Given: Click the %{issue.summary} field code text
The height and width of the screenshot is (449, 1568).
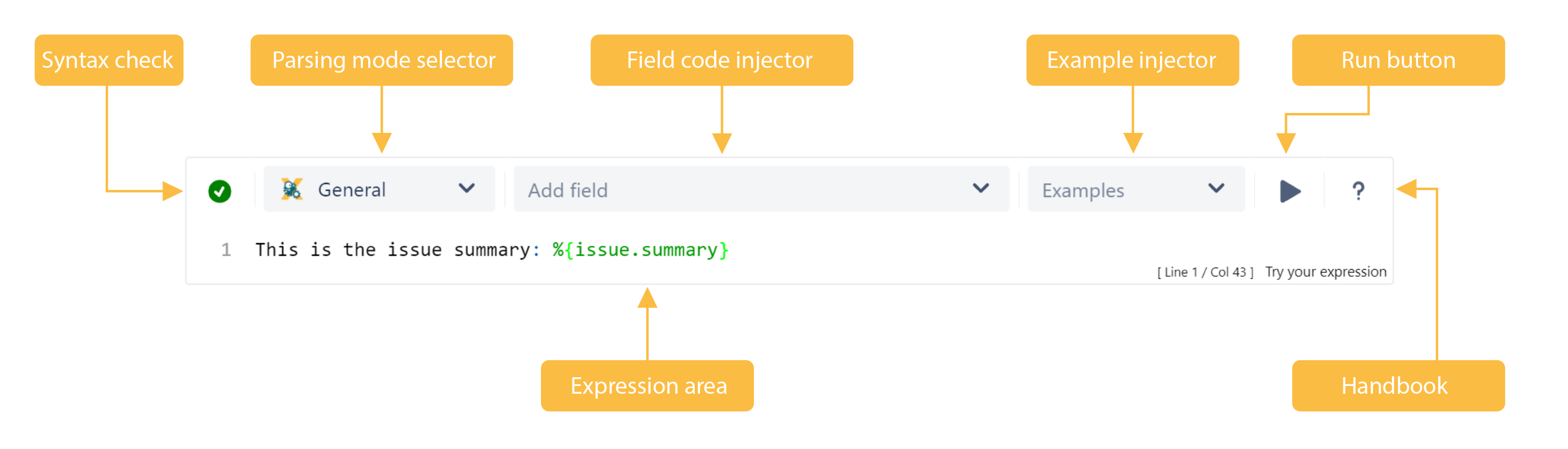Looking at the screenshot, I should pyautogui.click(x=640, y=250).
